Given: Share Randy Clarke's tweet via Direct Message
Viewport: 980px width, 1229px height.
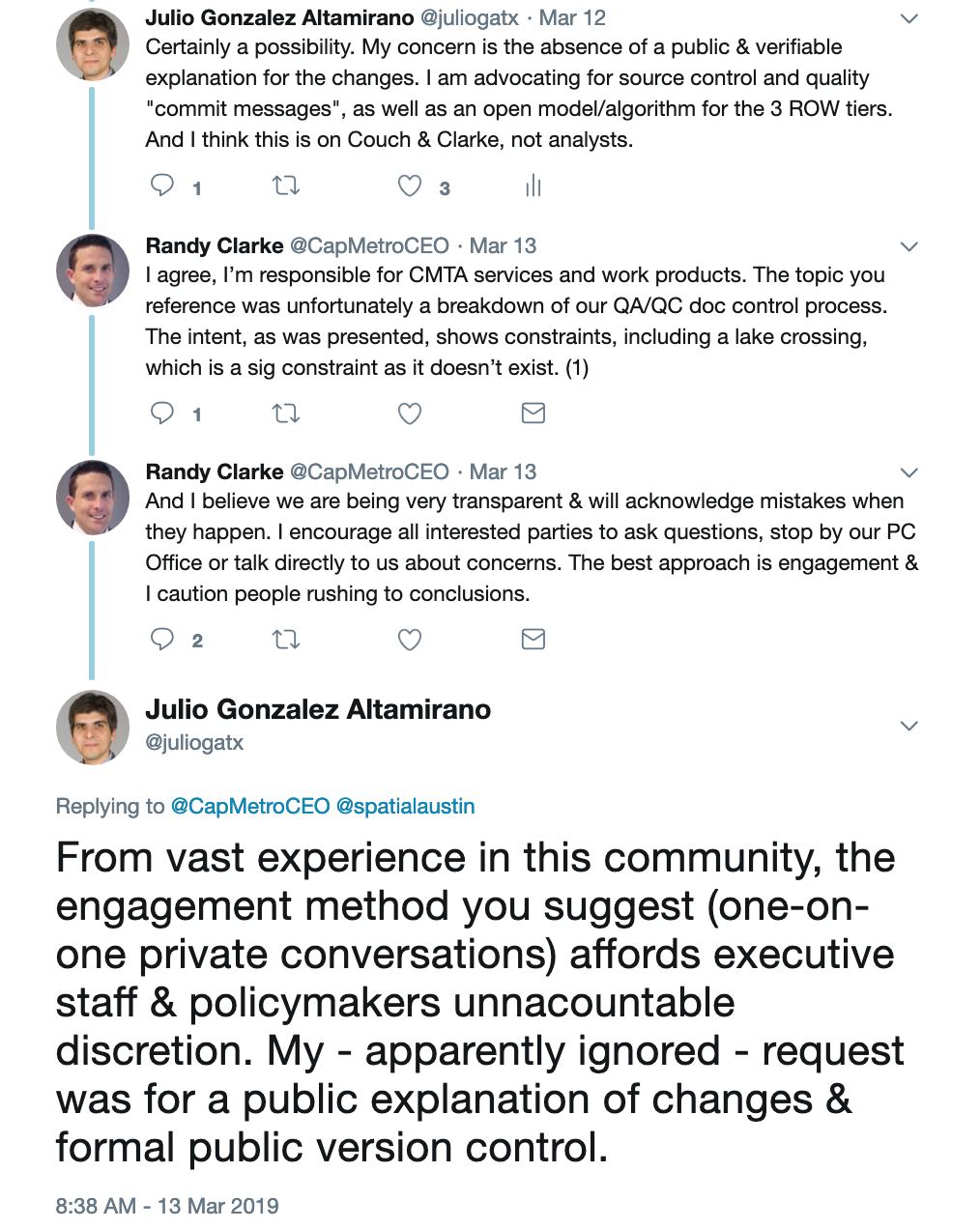Looking at the screenshot, I should [533, 413].
